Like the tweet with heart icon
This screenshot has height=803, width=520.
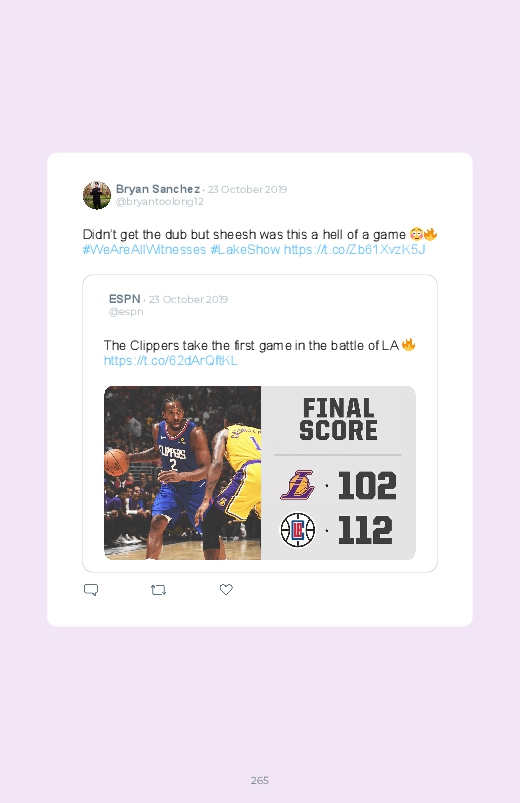226,589
